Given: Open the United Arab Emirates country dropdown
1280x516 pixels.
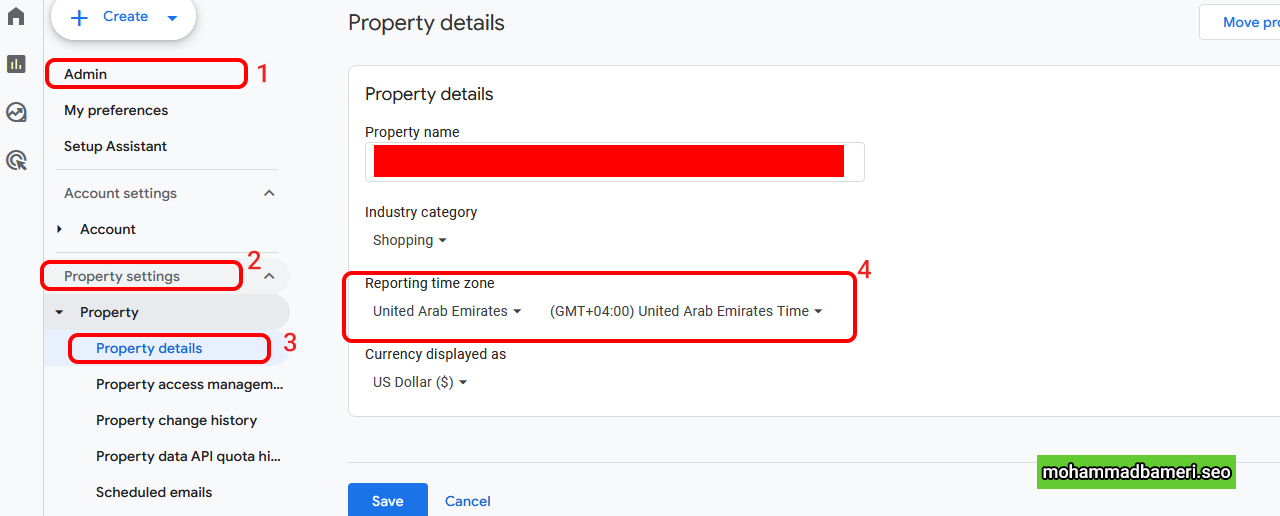Looking at the screenshot, I should coord(447,311).
